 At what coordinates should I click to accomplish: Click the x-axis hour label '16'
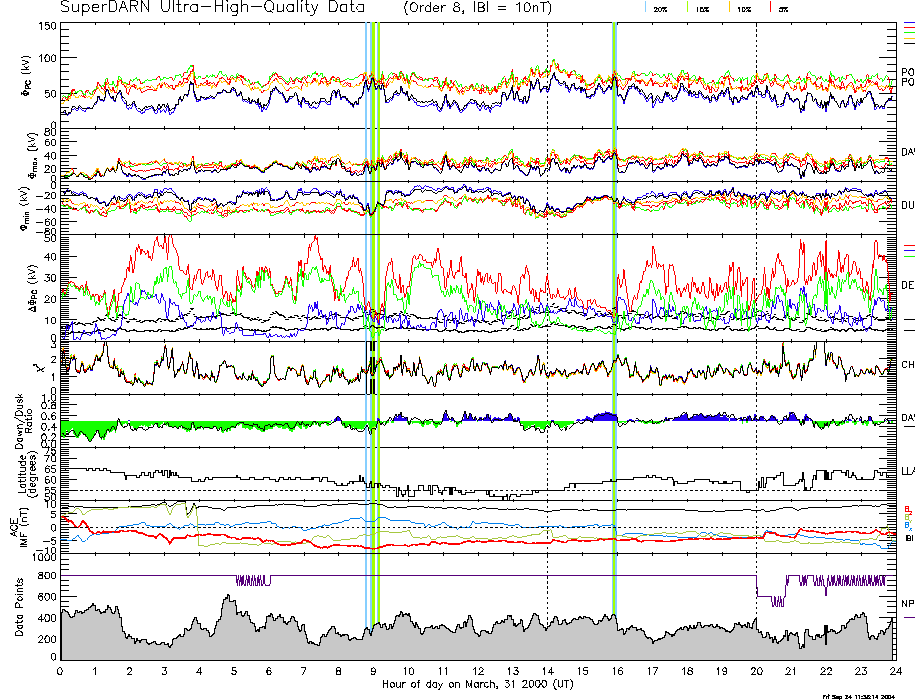617,671
